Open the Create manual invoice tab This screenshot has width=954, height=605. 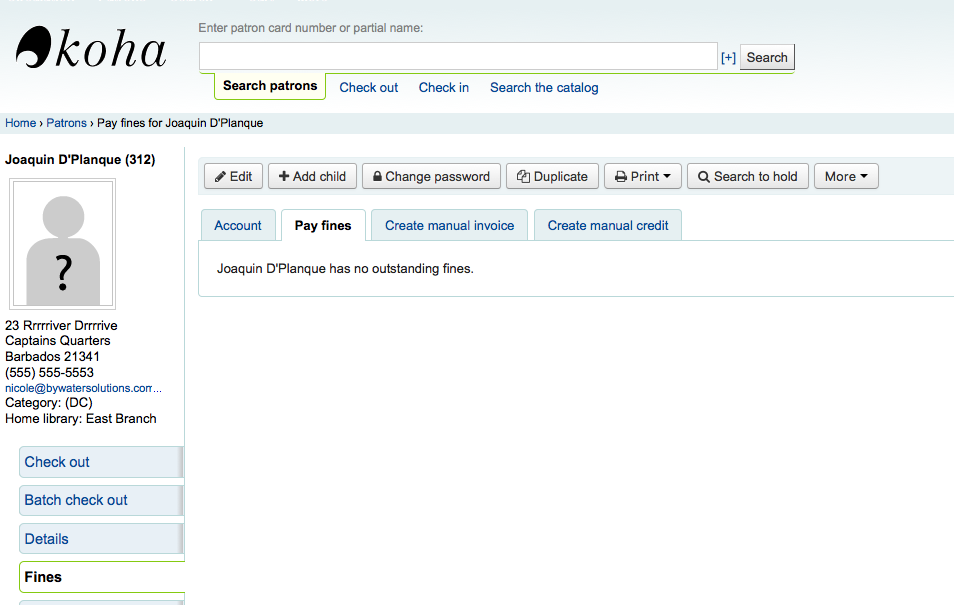point(449,225)
